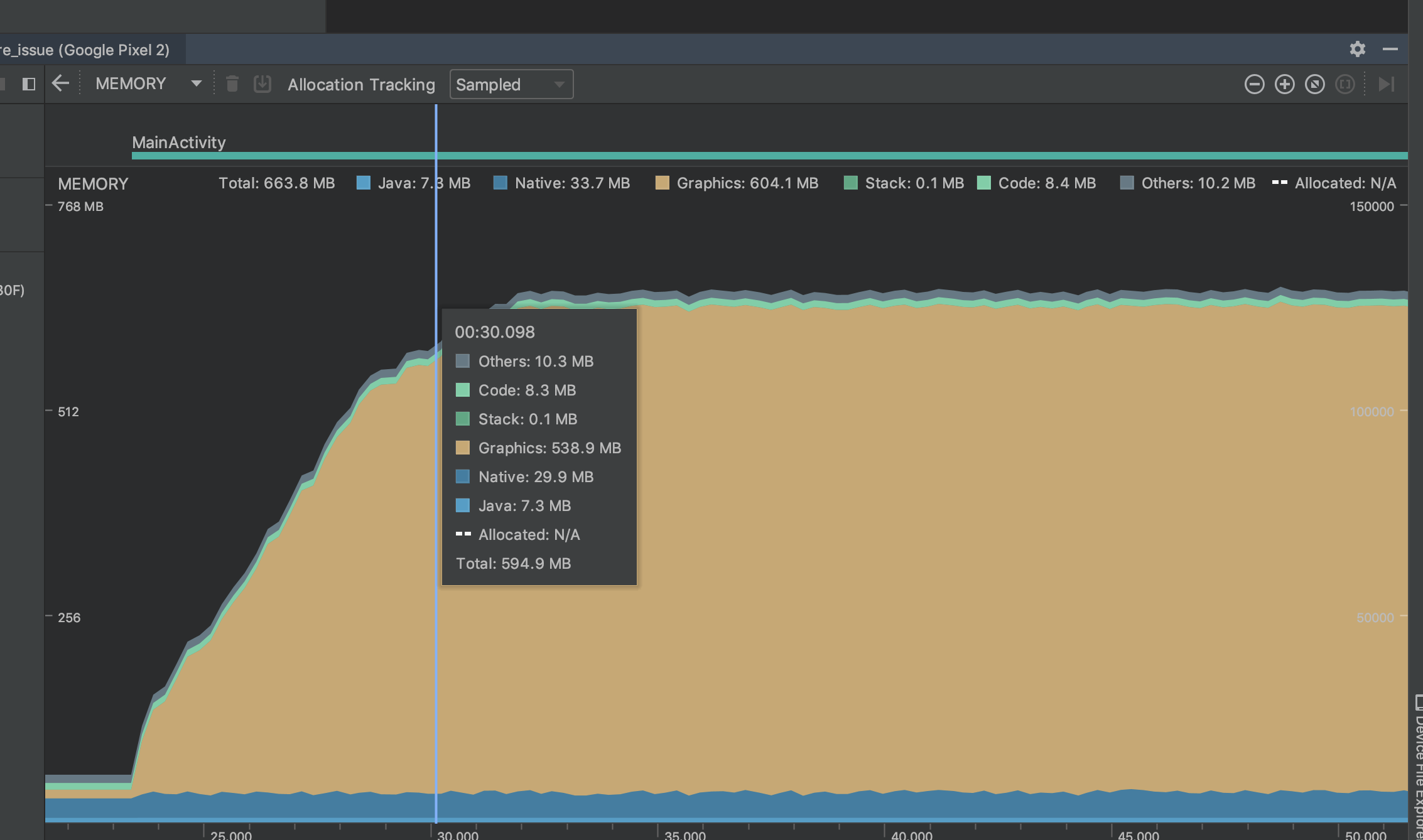Open profiler settings via the gear icon
Image resolution: width=1423 pixels, height=840 pixels.
click(x=1358, y=50)
